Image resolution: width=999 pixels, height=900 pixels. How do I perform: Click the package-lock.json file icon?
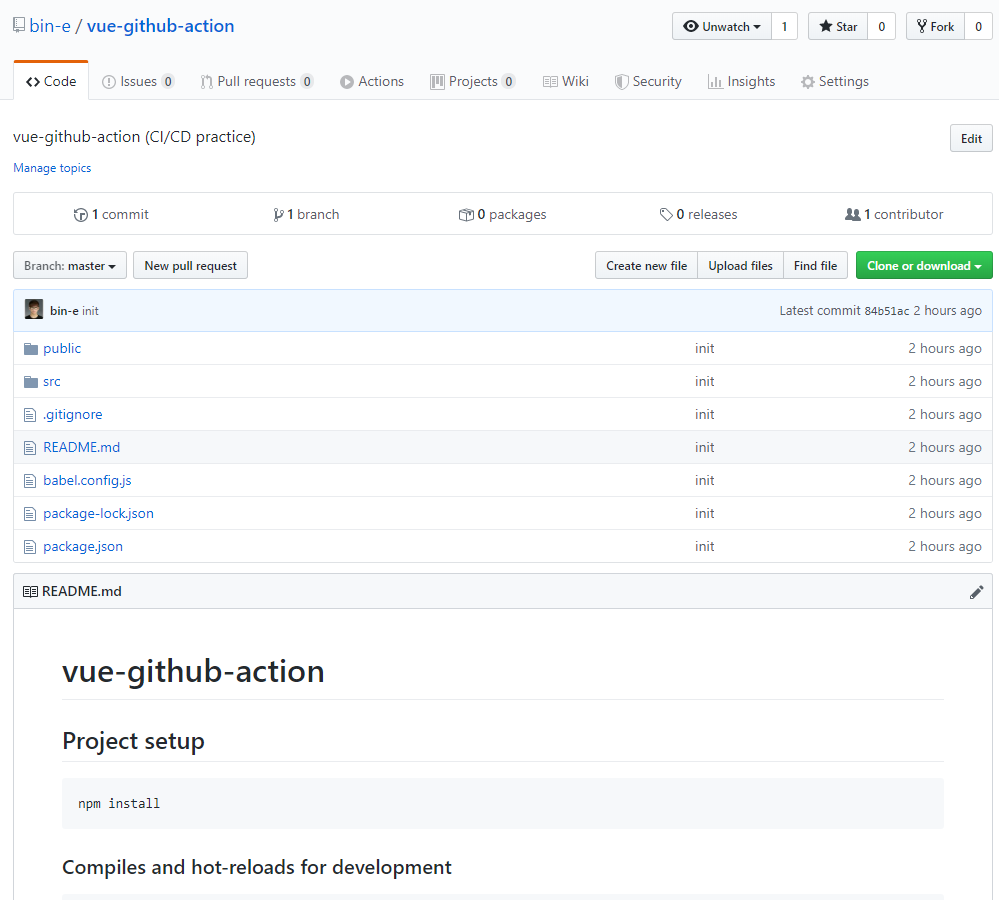pyautogui.click(x=30, y=513)
